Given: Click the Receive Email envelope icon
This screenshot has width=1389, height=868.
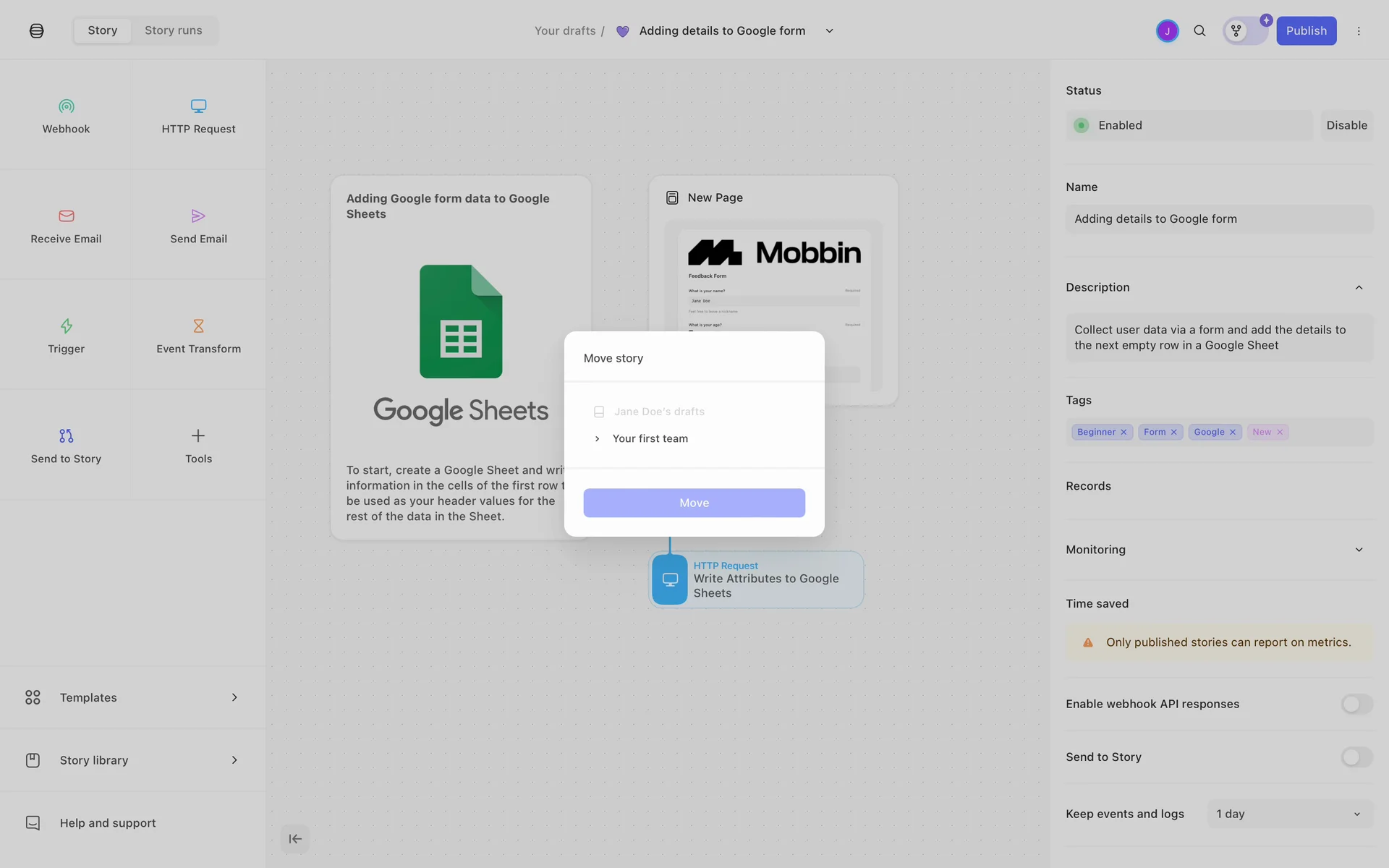Looking at the screenshot, I should (x=66, y=216).
